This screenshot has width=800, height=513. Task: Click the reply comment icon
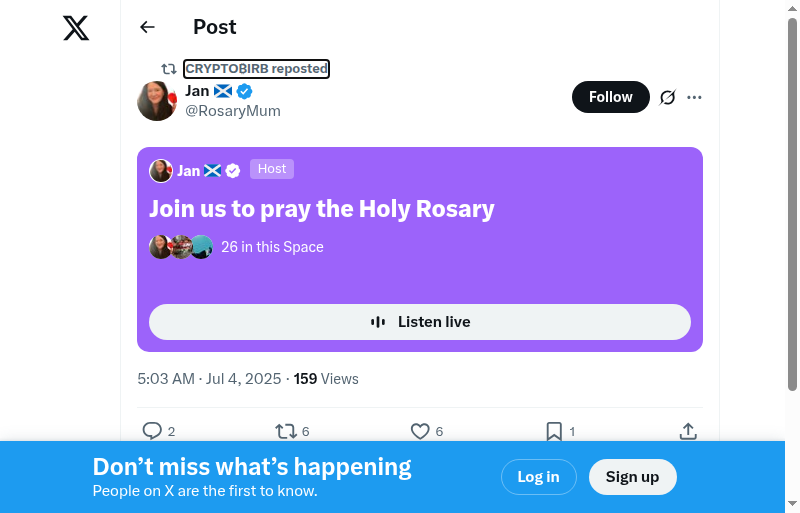click(152, 431)
